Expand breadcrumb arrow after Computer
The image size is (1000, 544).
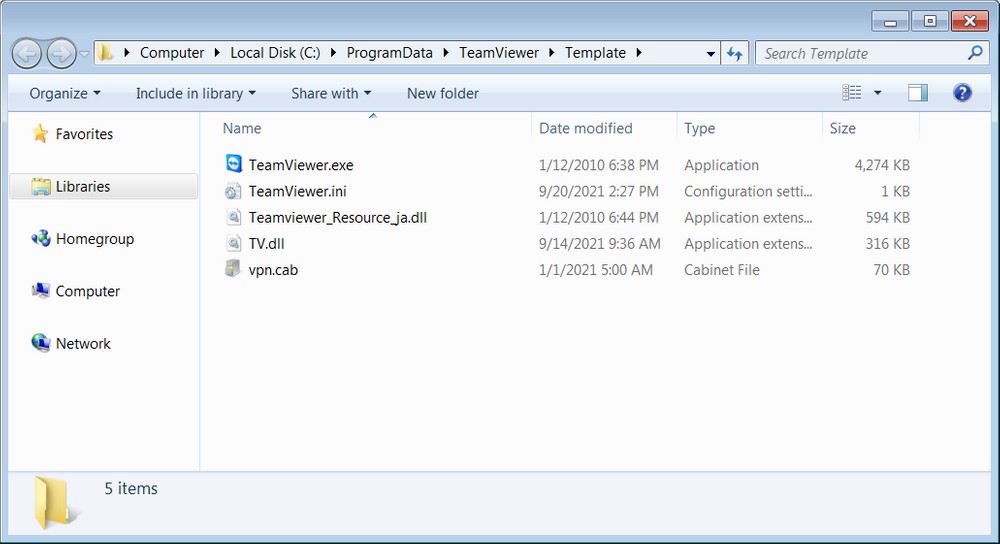[x=217, y=53]
